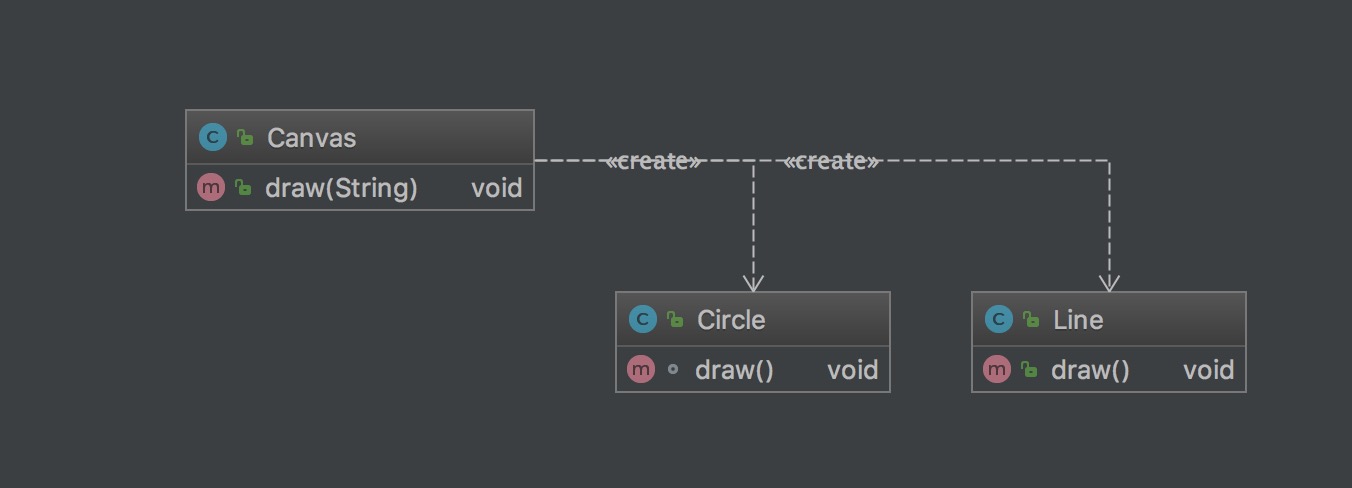Click the Line draw() method icon
This screenshot has width=1352, height=488.
click(x=996, y=369)
